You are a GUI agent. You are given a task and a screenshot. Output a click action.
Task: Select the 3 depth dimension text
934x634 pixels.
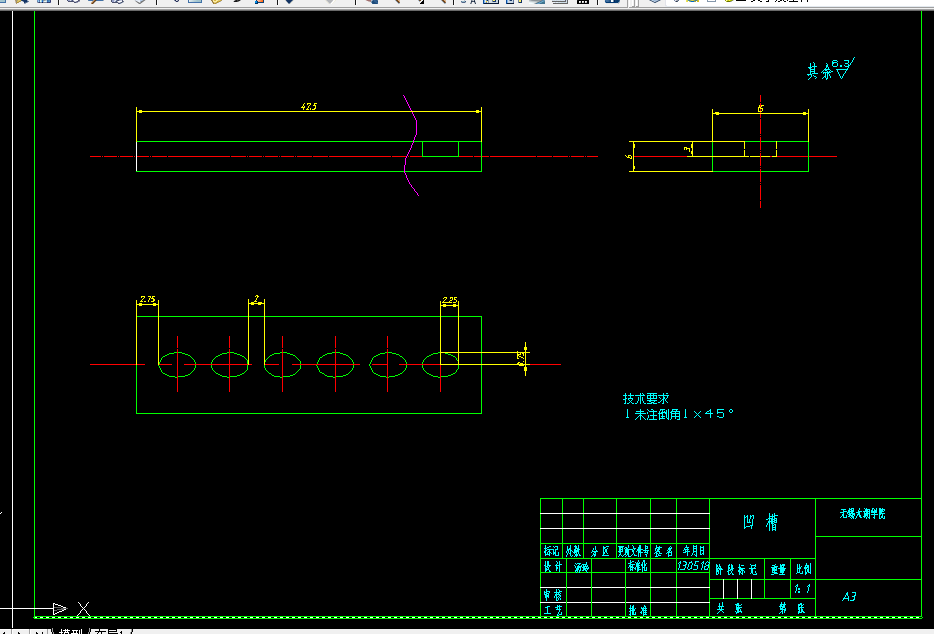(x=687, y=149)
